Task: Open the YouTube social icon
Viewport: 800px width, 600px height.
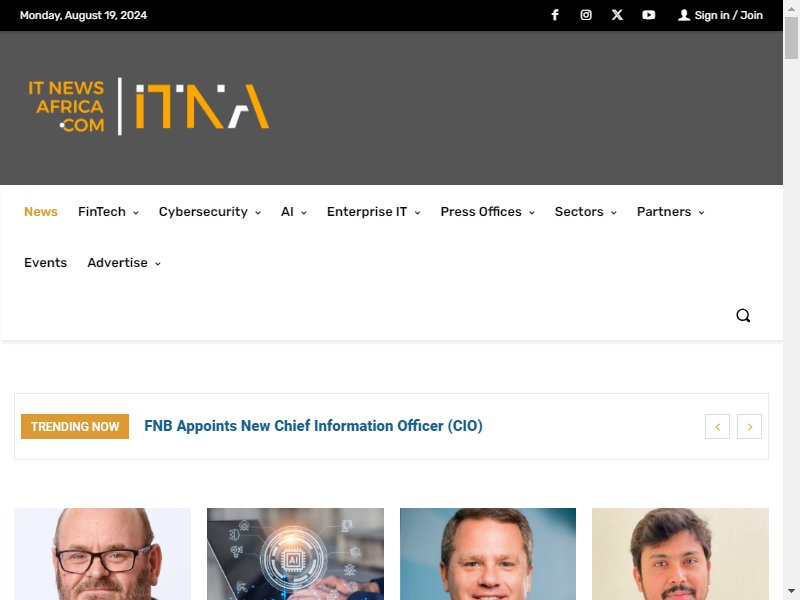Action: 648,15
